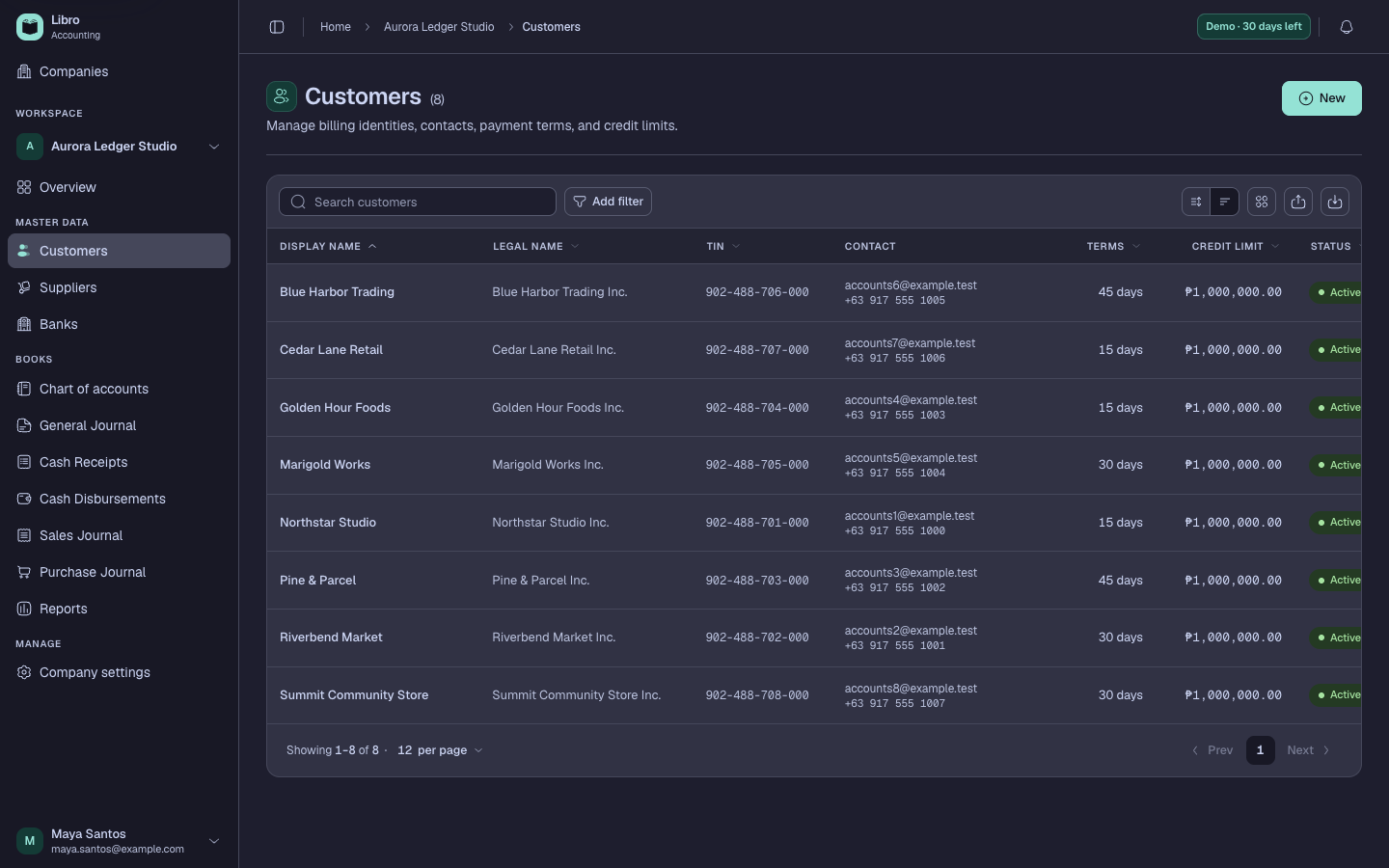Sort by Display Name column
The height and width of the screenshot is (868, 1389).
pyautogui.click(x=328, y=247)
